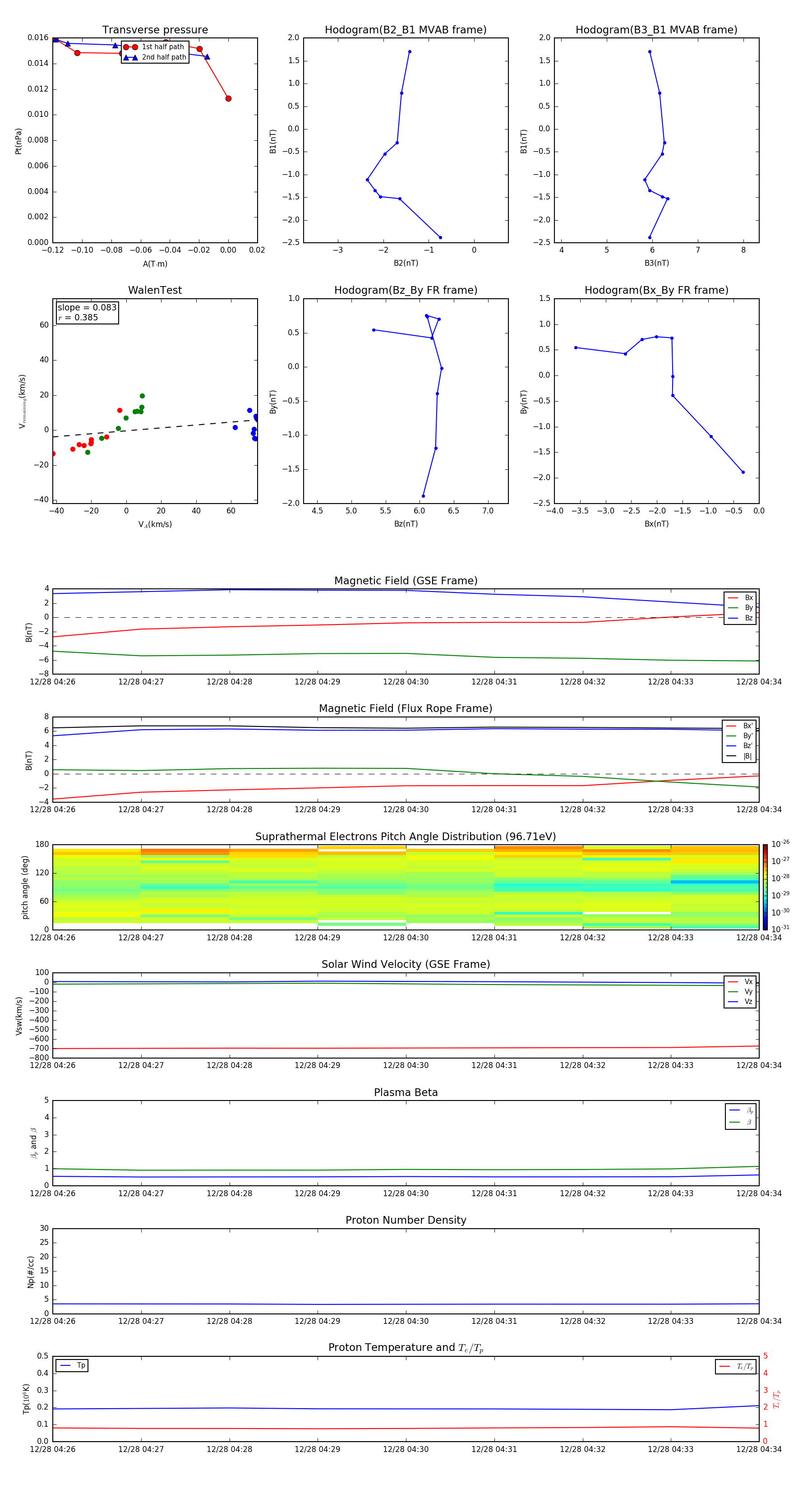Click the Bx' entry in Flux Rope legend
This screenshot has height=1489, width=812.
[x=739, y=726]
